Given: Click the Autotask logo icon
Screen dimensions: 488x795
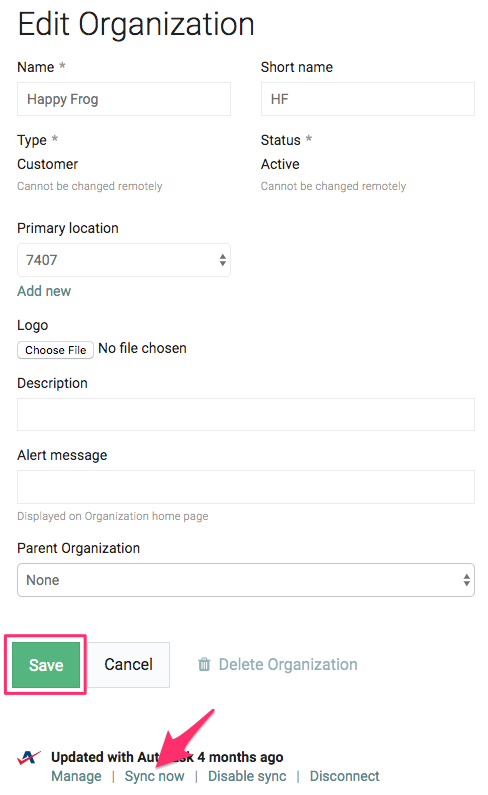Looking at the screenshot, I should coord(28,757).
